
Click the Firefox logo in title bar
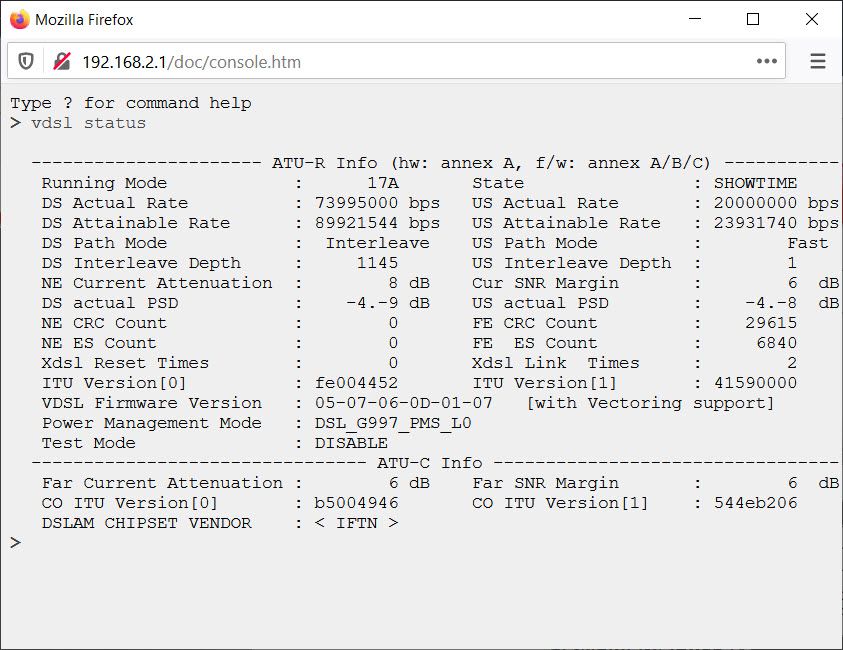pyautogui.click(x=18, y=19)
